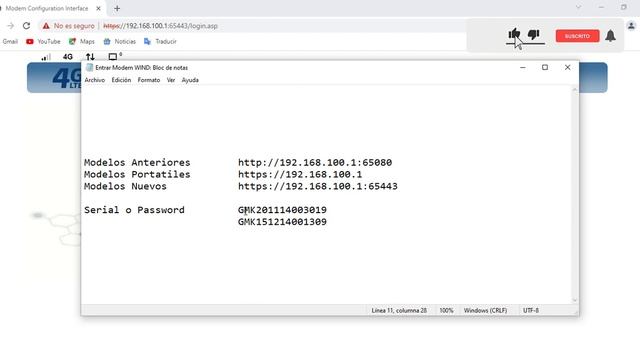Image resolution: width=640 pixels, height=360 pixels.
Task: Open the Maps bookmark
Action: [x=82, y=42]
